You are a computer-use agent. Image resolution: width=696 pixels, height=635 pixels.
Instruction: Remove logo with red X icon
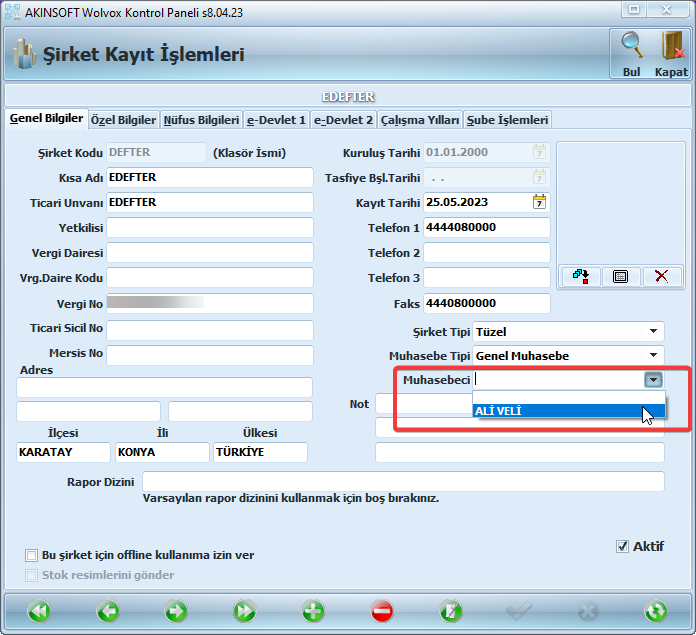(x=661, y=276)
